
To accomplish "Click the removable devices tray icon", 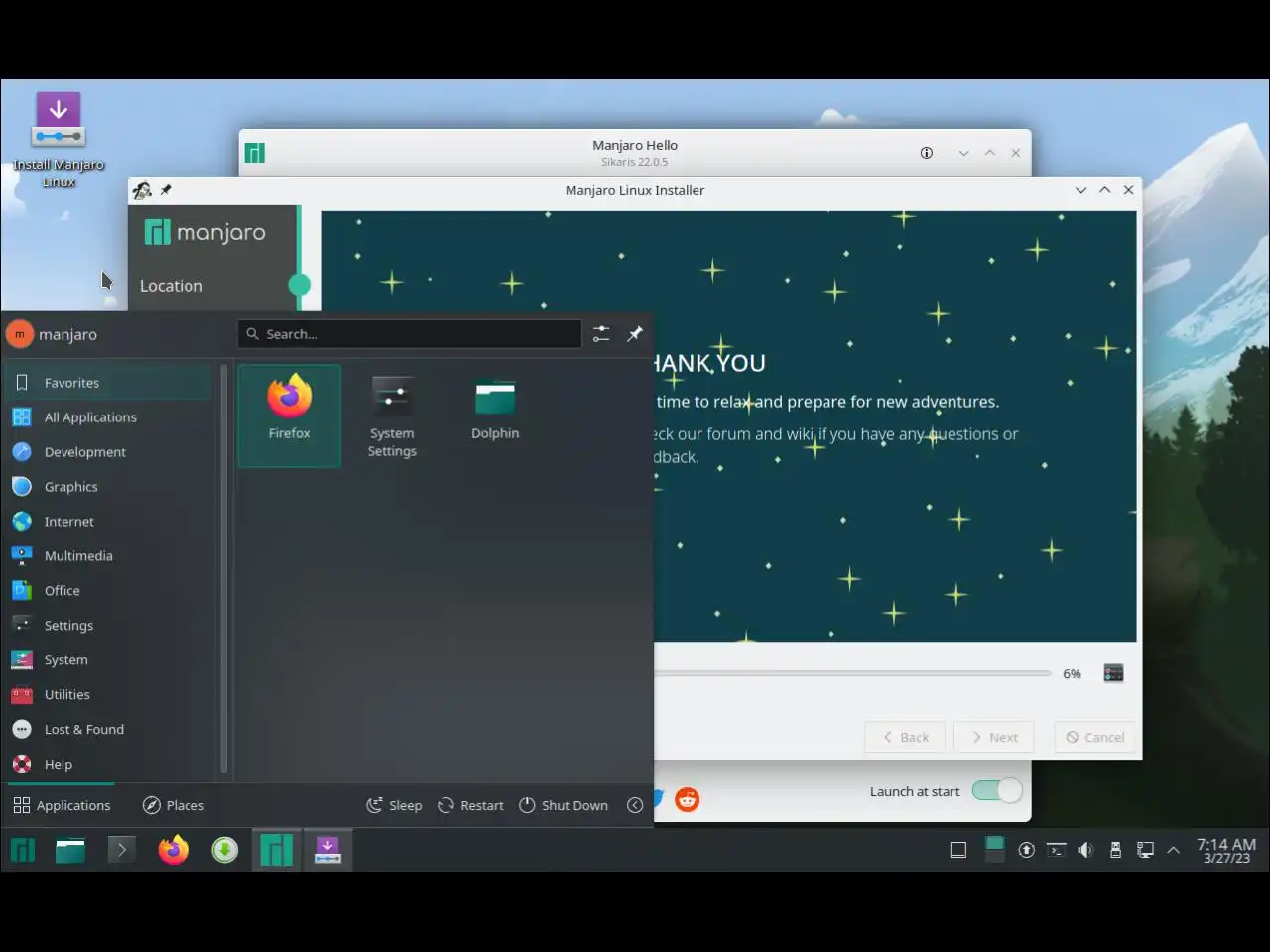I will pos(1115,850).
